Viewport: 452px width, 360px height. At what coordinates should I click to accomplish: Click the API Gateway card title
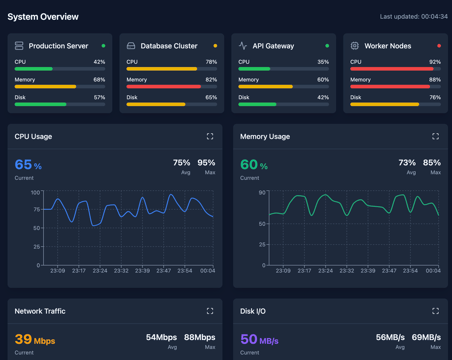[x=273, y=46]
